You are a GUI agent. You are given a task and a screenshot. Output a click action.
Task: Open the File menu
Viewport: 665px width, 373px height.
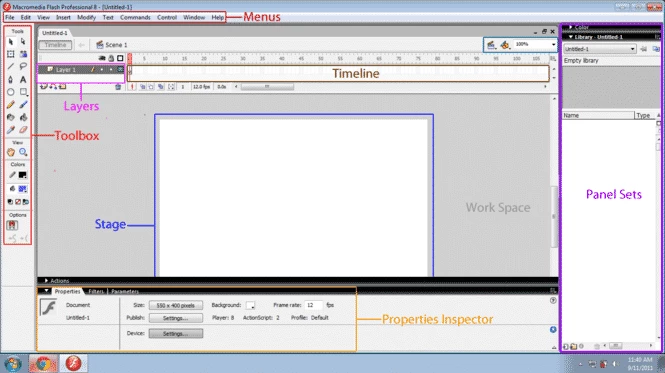point(10,17)
